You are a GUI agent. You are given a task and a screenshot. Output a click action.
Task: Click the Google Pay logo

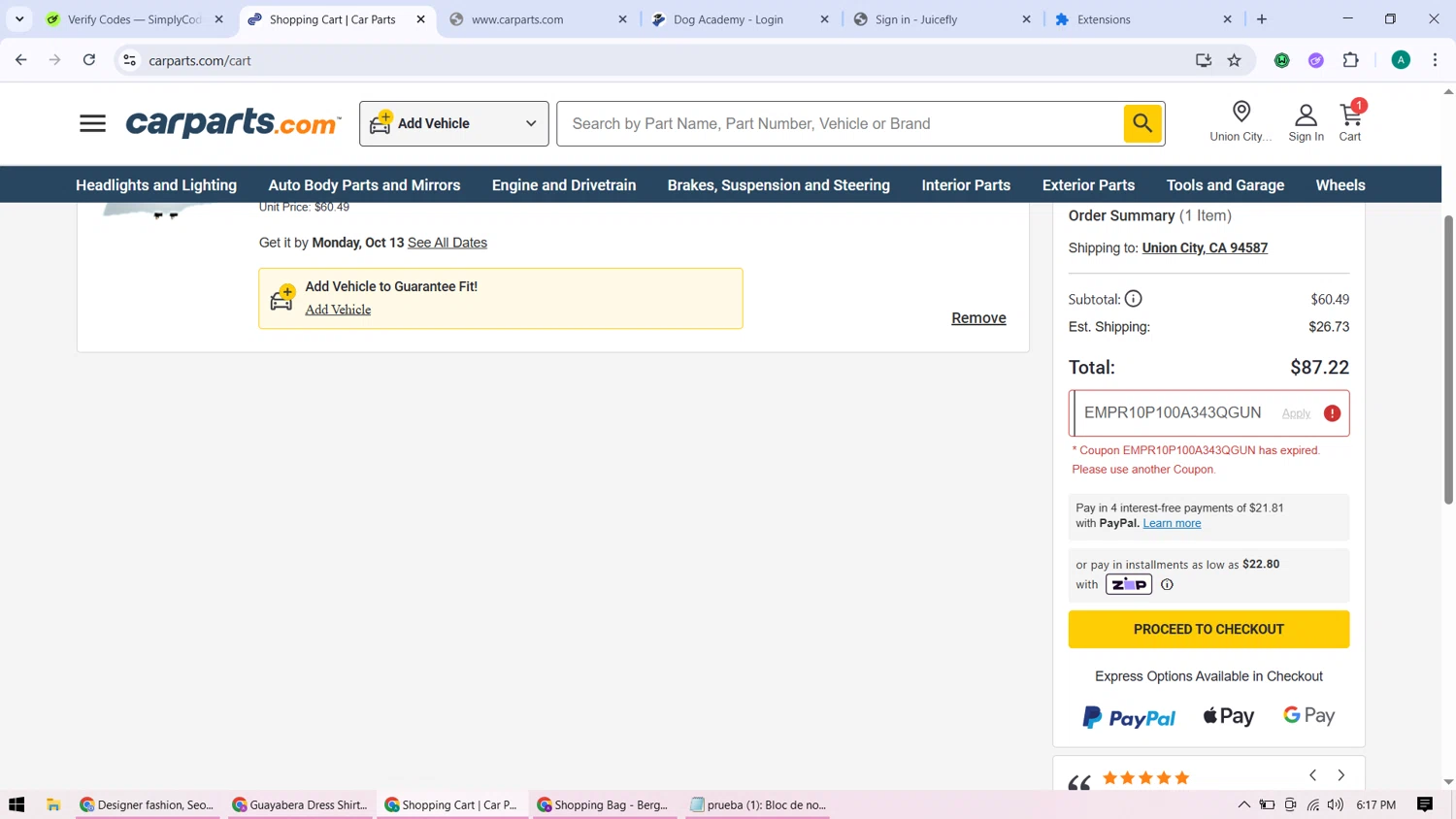click(x=1308, y=716)
